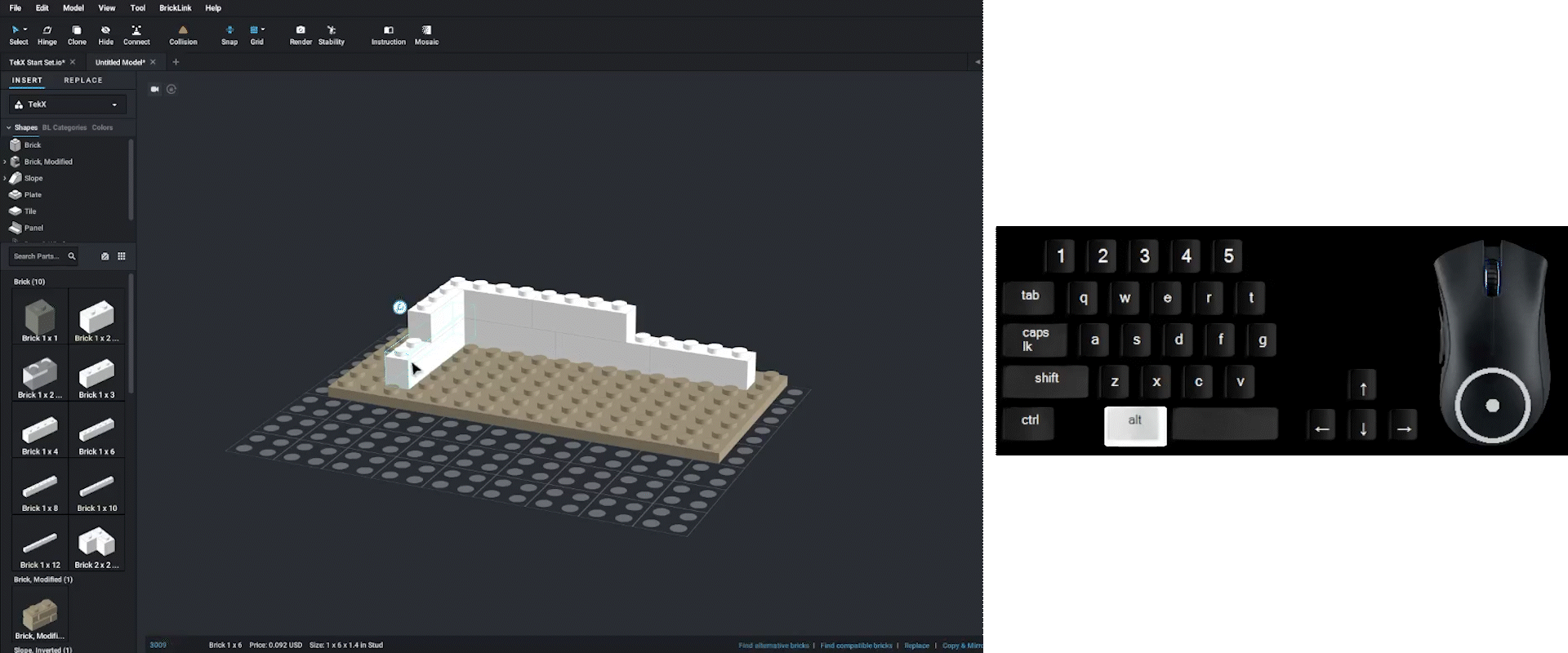The height and width of the screenshot is (653, 1568).
Task: Check model Stability
Action: (332, 35)
